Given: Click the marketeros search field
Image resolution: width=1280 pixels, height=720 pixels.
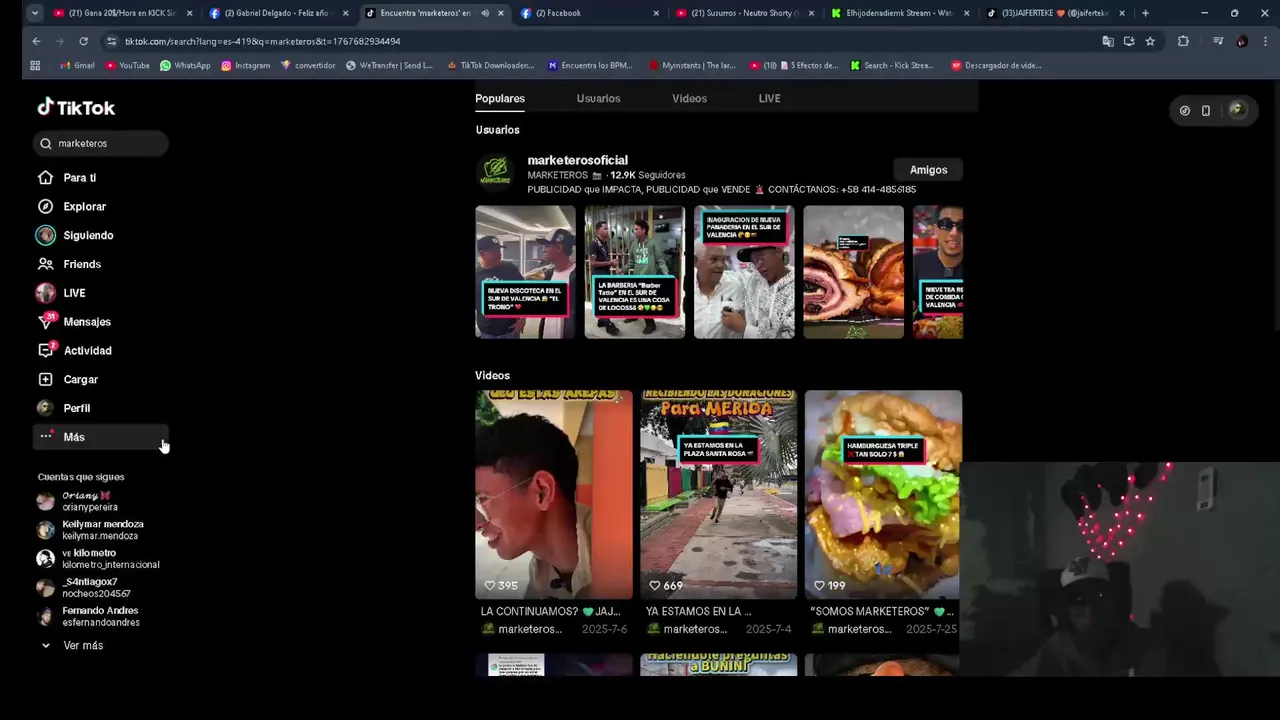Looking at the screenshot, I should [100, 144].
